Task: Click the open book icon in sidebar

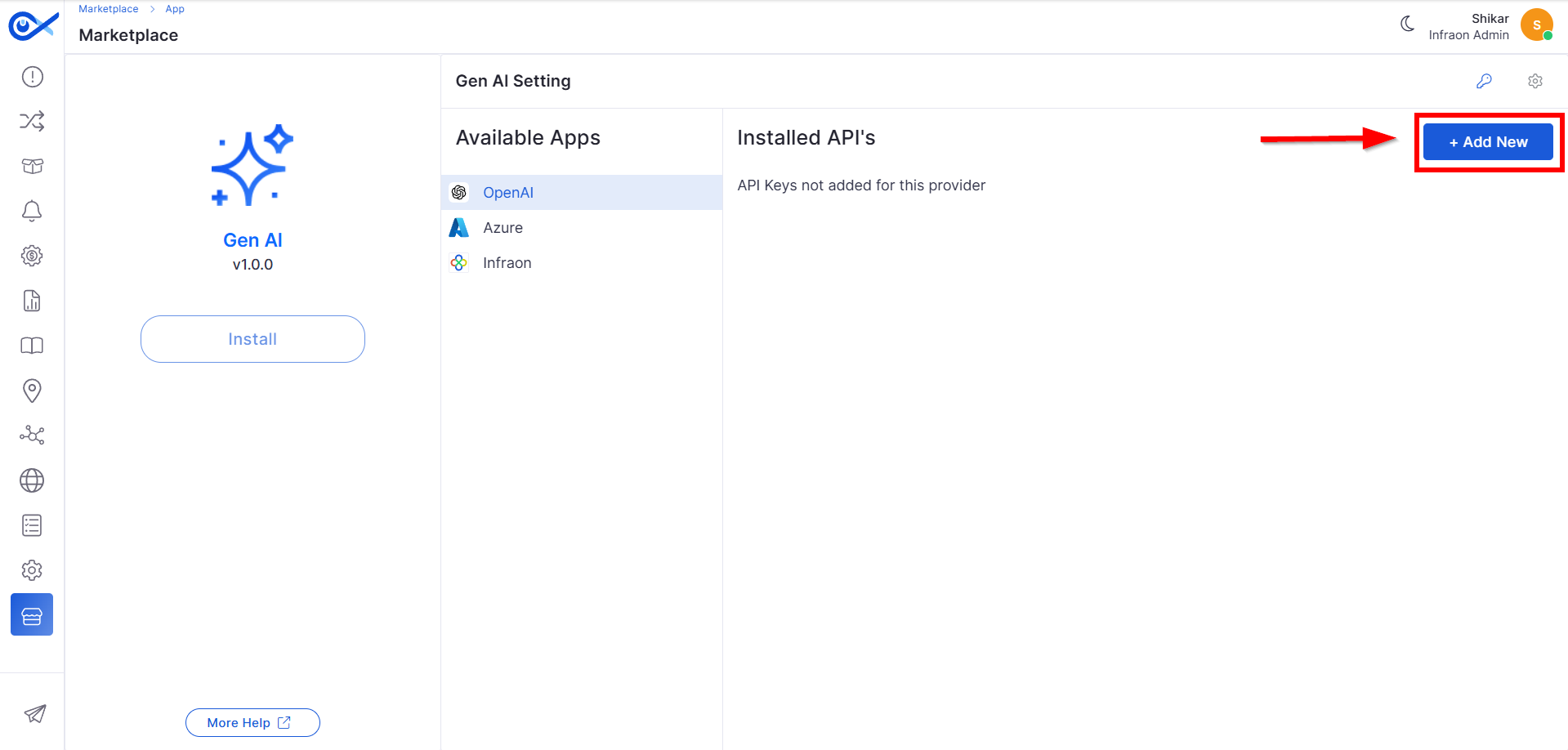Action: [32, 346]
